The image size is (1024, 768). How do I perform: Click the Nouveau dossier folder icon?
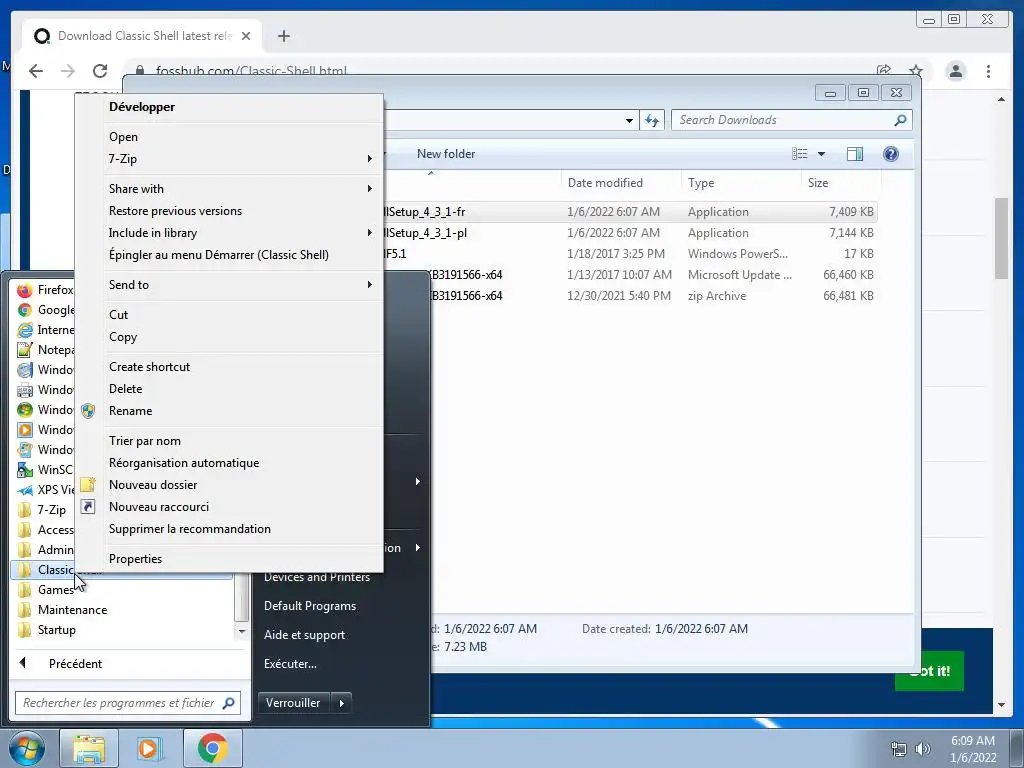pos(88,485)
